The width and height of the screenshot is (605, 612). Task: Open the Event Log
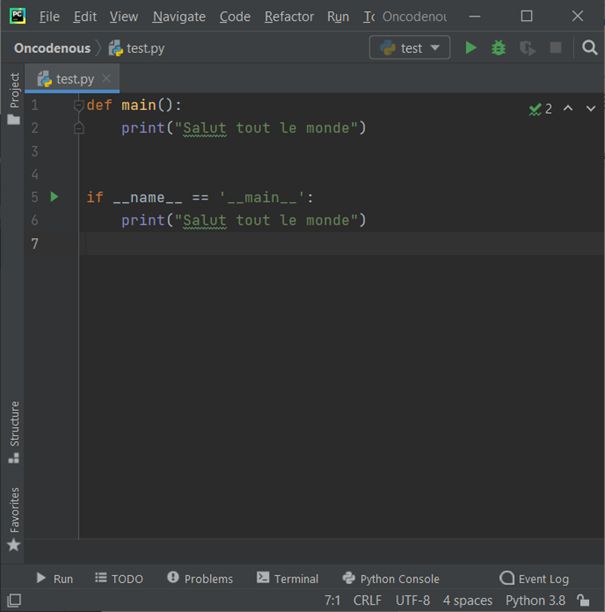534,578
